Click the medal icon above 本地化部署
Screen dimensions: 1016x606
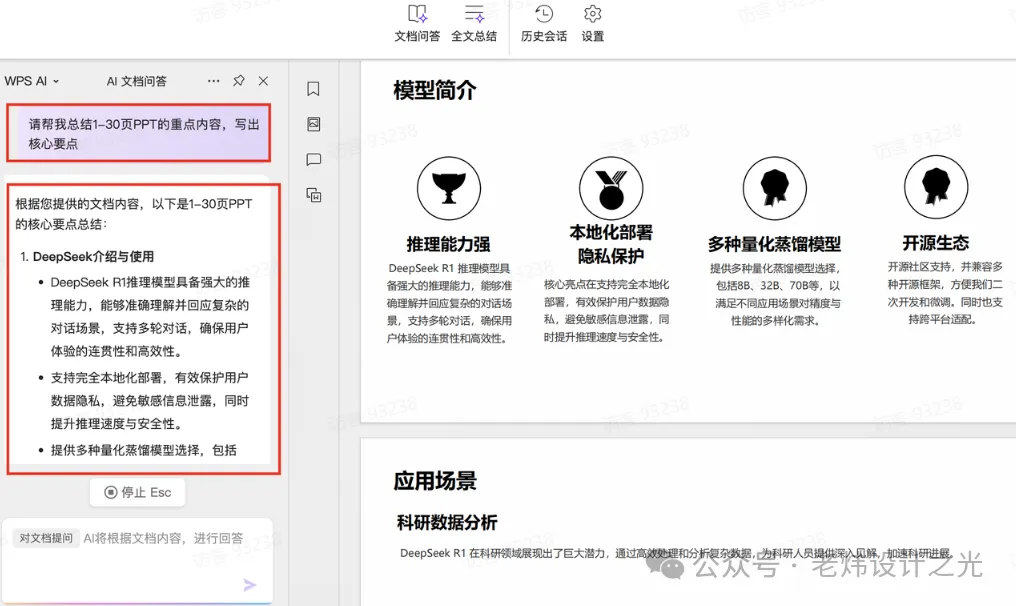click(611, 188)
